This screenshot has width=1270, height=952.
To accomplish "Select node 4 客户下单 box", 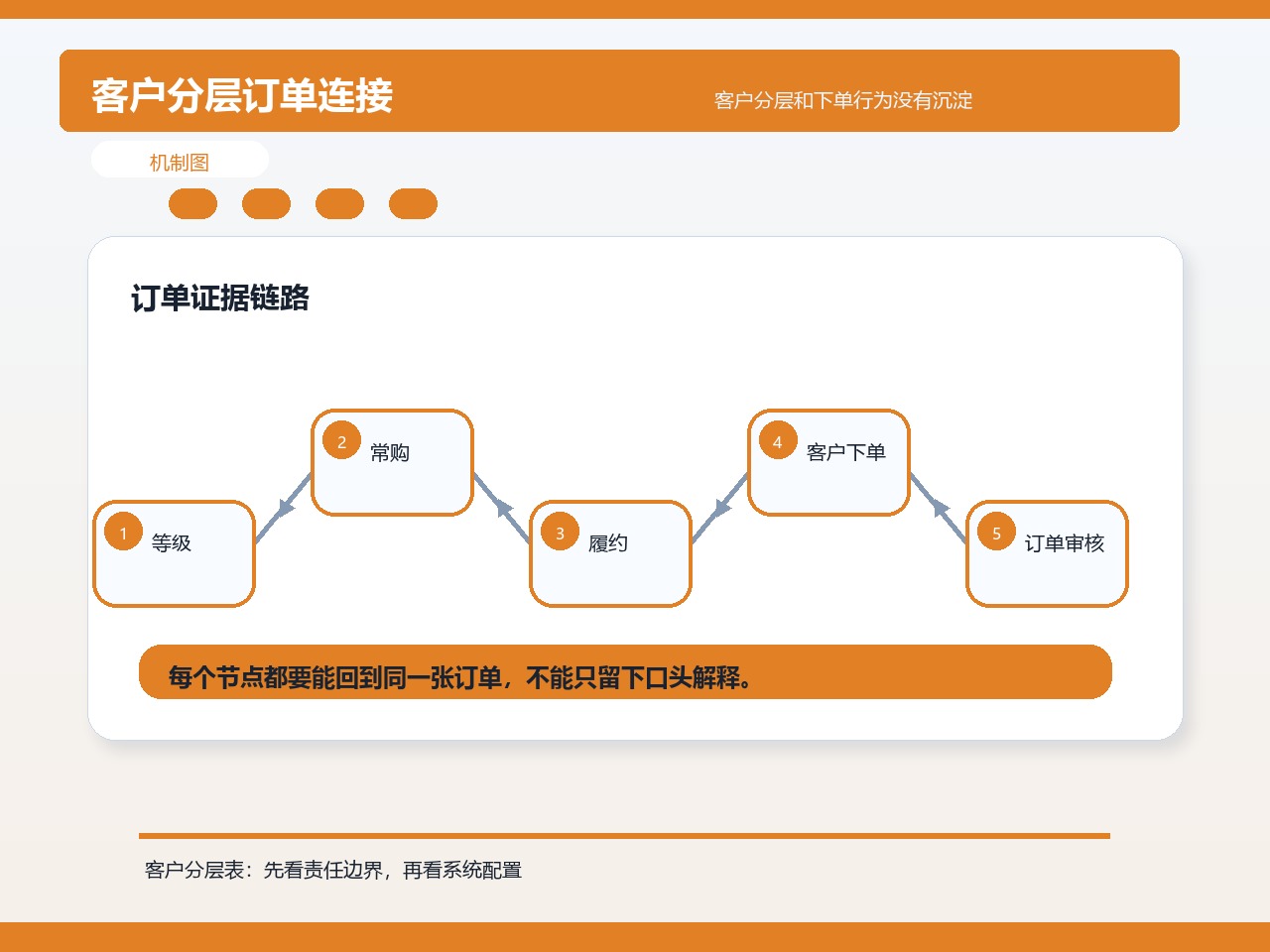I will click(x=829, y=463).
